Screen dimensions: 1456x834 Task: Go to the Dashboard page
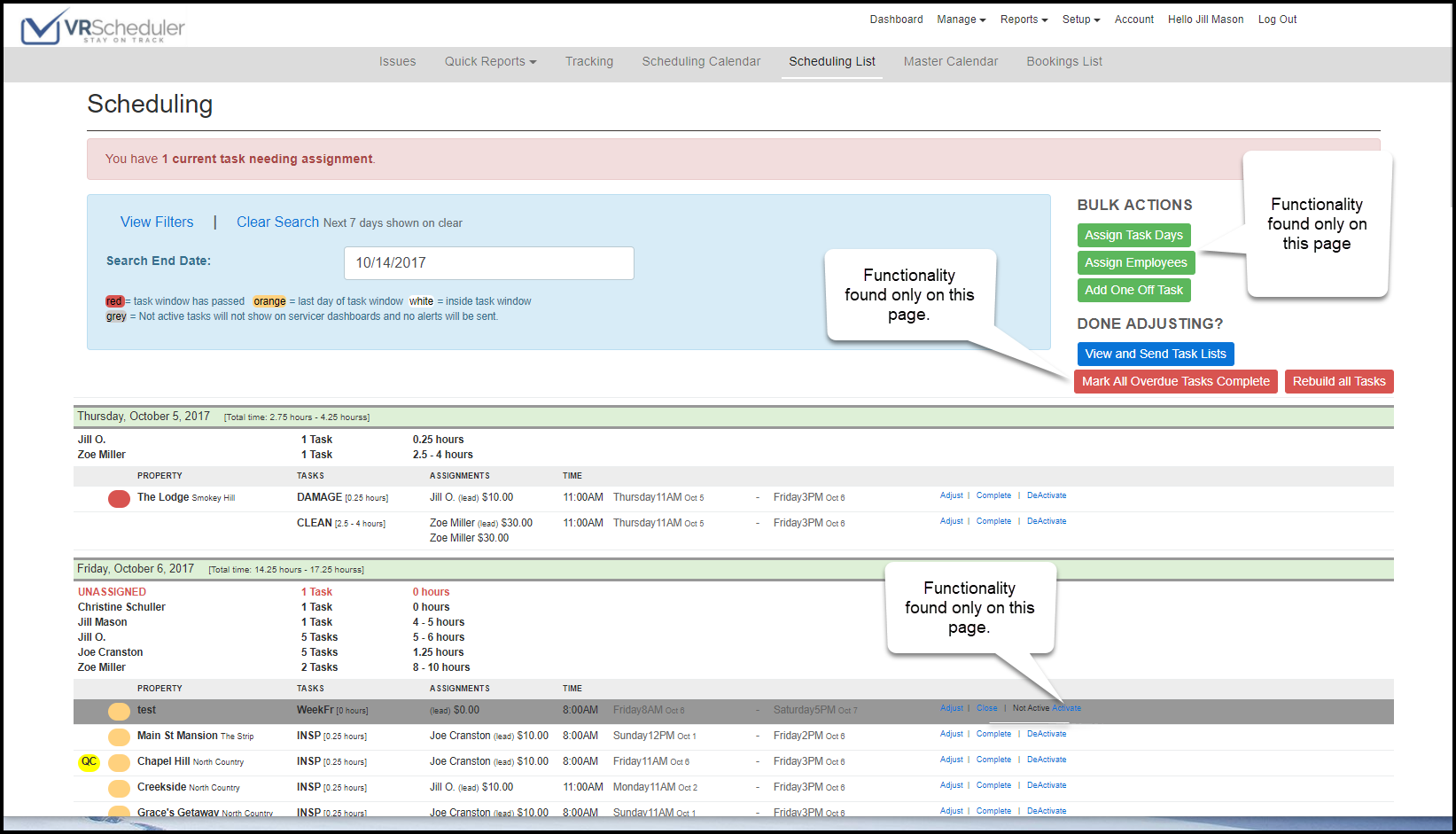[896, 19]
